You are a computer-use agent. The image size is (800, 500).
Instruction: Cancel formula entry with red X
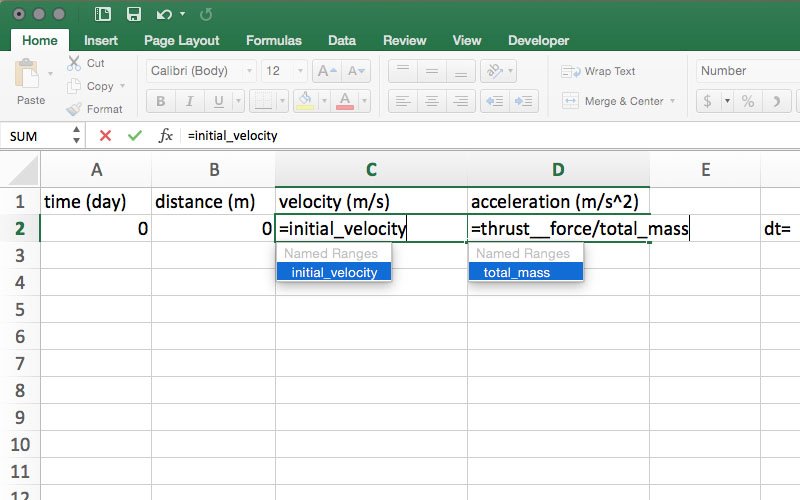pyautogui.click(x=105, y=135)
